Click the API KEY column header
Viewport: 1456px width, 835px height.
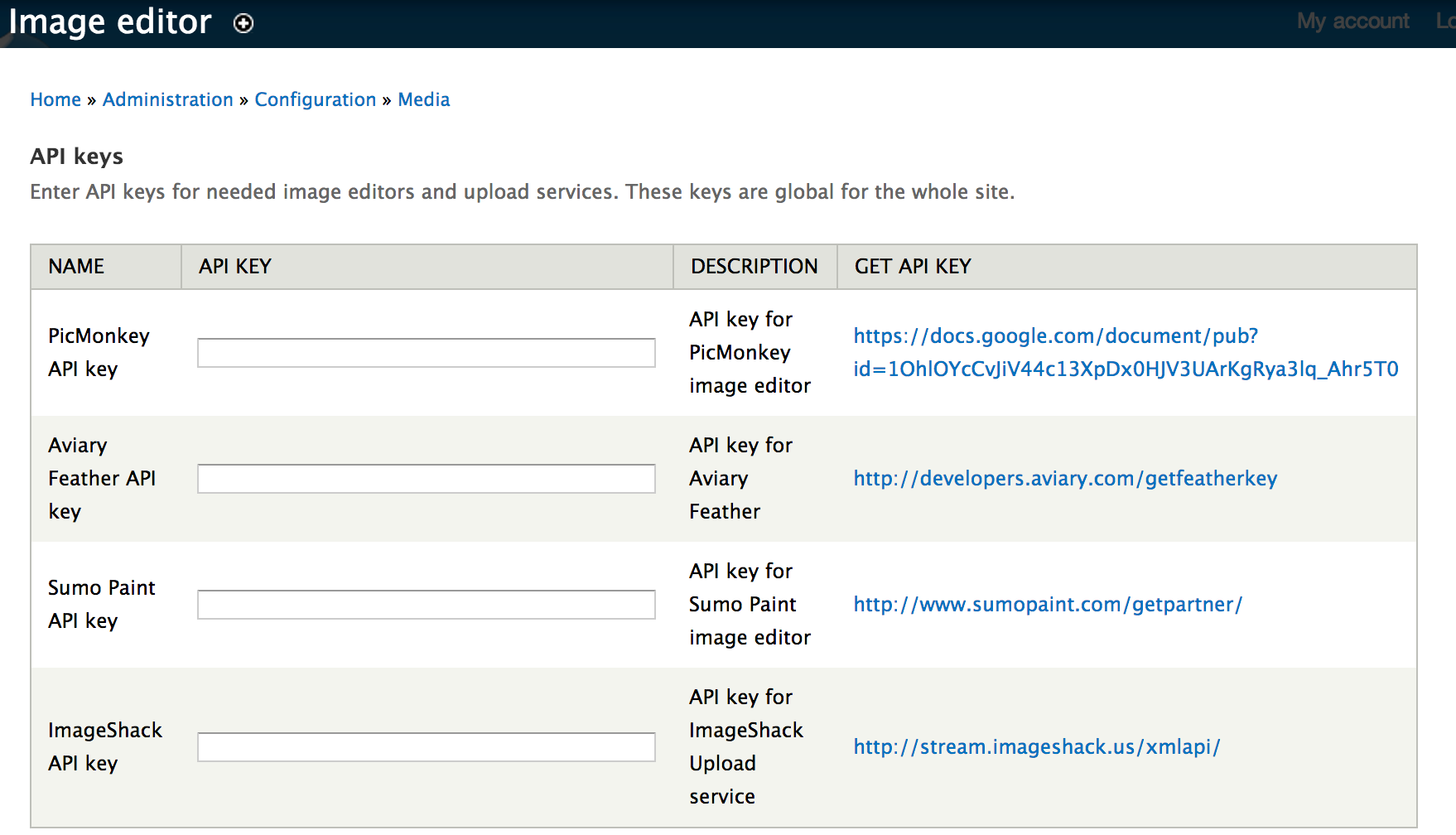(234, 266)
